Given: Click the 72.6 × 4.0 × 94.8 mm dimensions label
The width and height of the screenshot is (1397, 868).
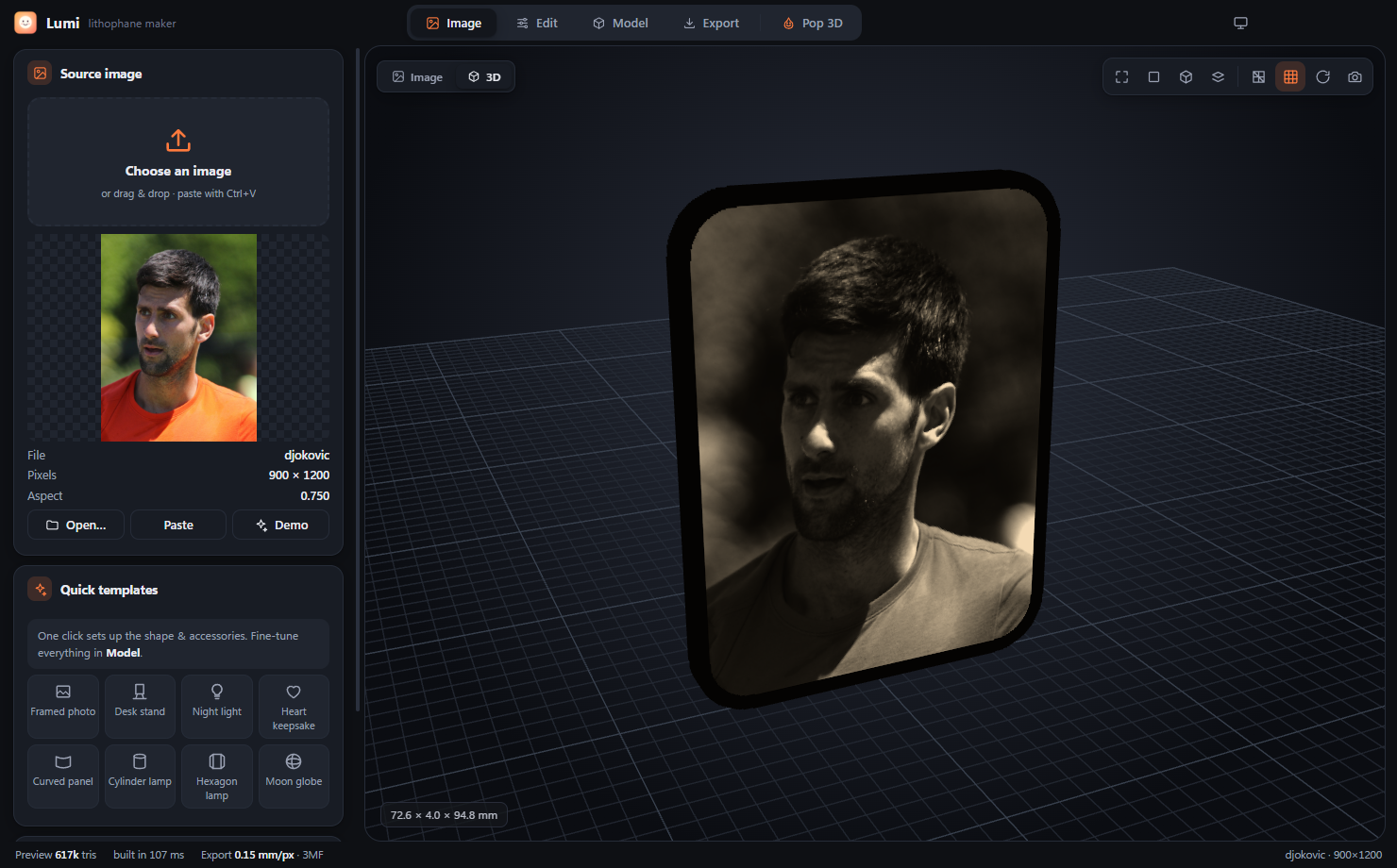Looking at the screenshot, I should pos(444,815).
